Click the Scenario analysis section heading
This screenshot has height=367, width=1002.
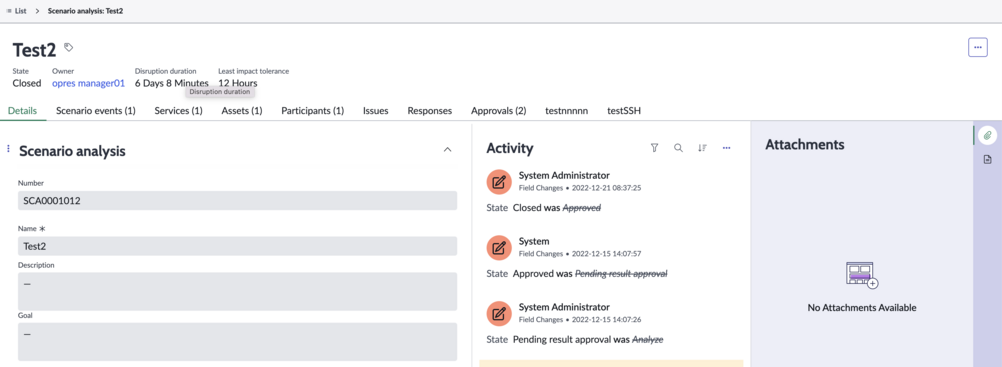point(72,151)
